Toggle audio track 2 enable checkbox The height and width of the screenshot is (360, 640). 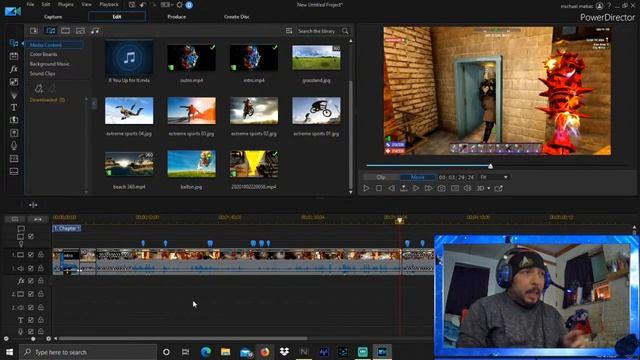coord(31,307)
